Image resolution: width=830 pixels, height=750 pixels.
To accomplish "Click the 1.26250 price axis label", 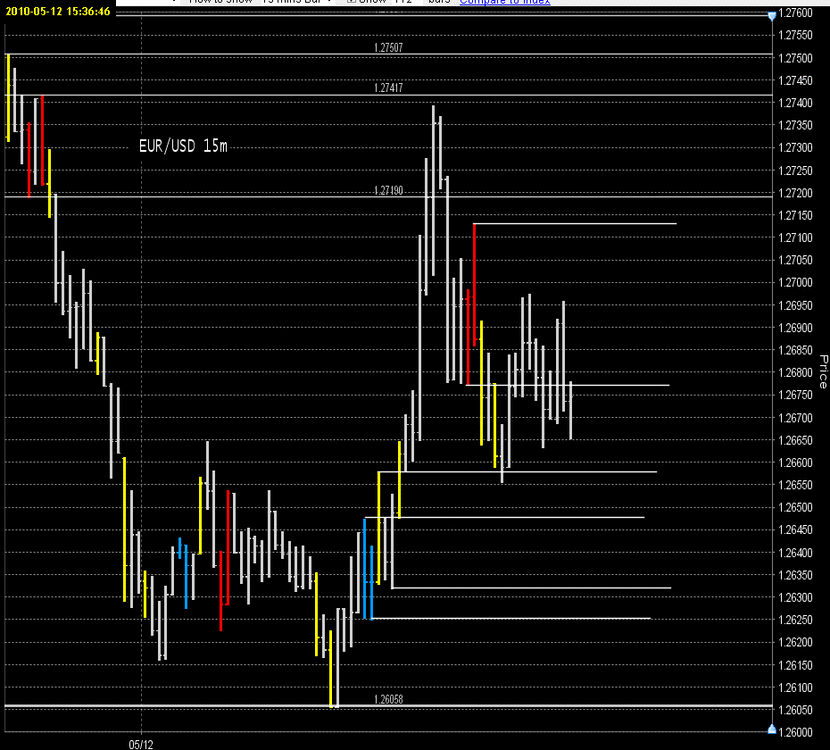I will 796,620.
